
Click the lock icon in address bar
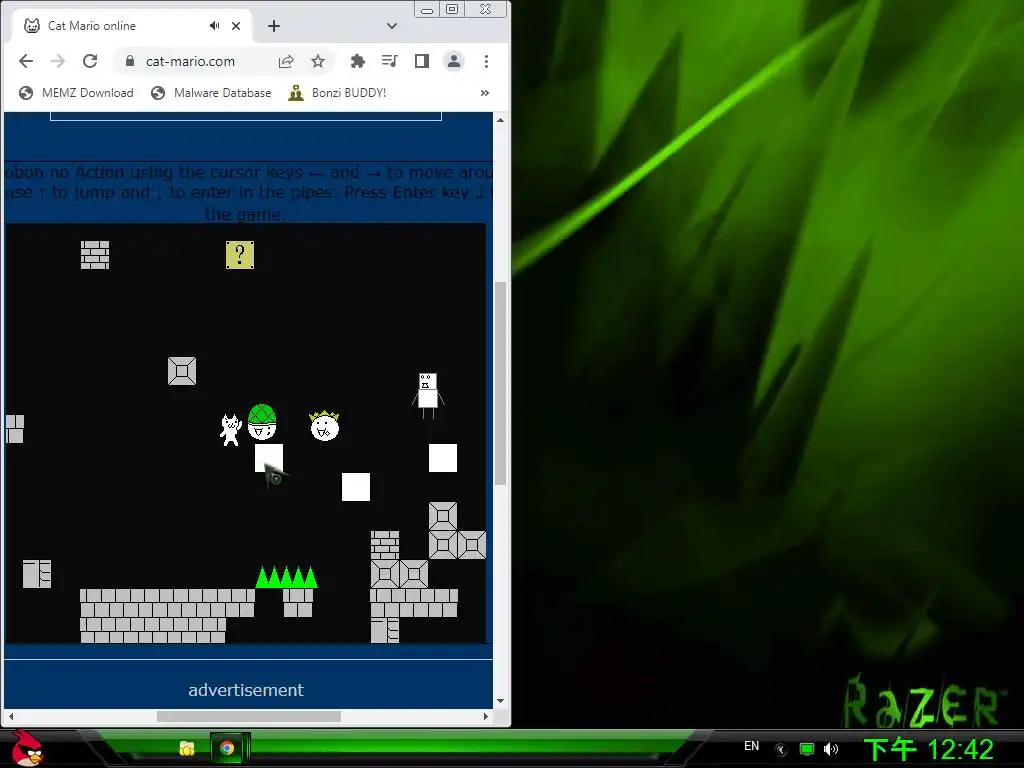(x=130, y=61)
